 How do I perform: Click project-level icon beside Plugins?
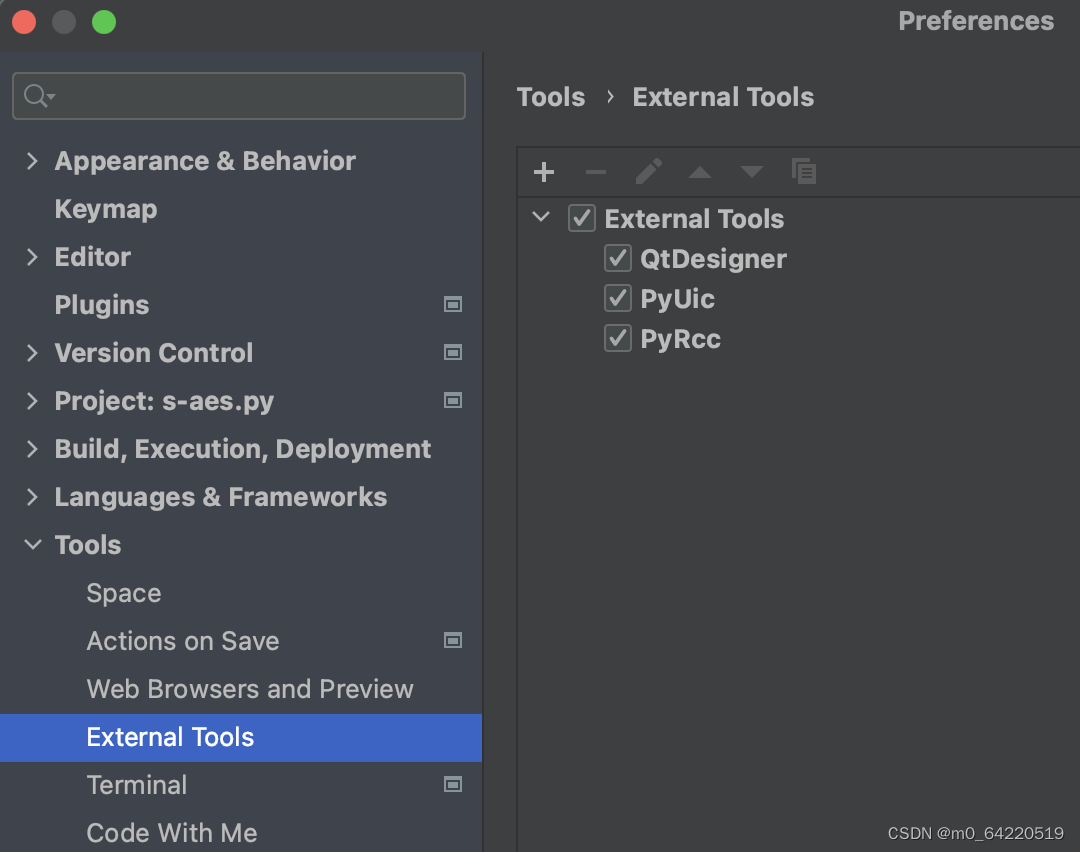pyautogui.click(x=453, y=305)
